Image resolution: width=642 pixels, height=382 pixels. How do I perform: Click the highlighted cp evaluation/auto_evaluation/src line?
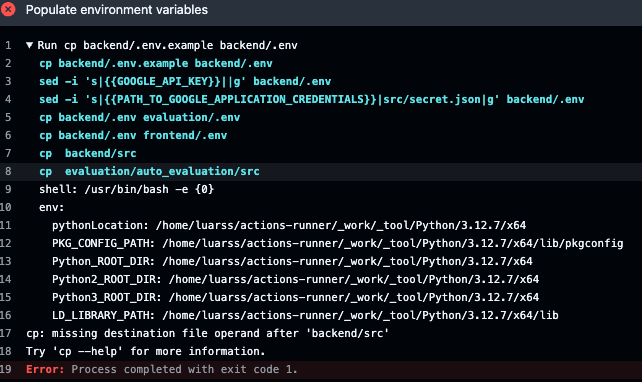tap(149, 171)
